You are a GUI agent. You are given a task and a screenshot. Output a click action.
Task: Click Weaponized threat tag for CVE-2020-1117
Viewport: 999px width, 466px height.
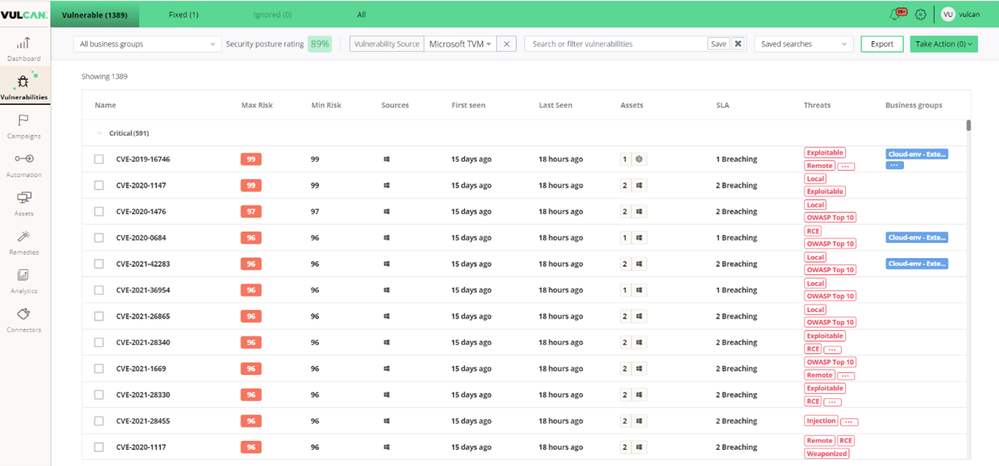827,453
